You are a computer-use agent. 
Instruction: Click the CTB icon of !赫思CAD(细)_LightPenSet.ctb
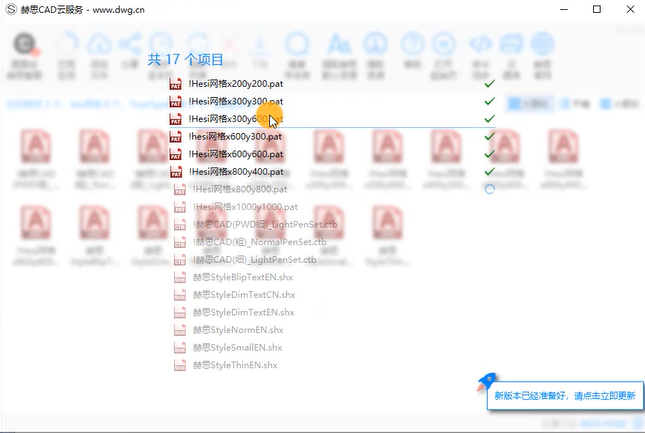[x=180, y=260]
